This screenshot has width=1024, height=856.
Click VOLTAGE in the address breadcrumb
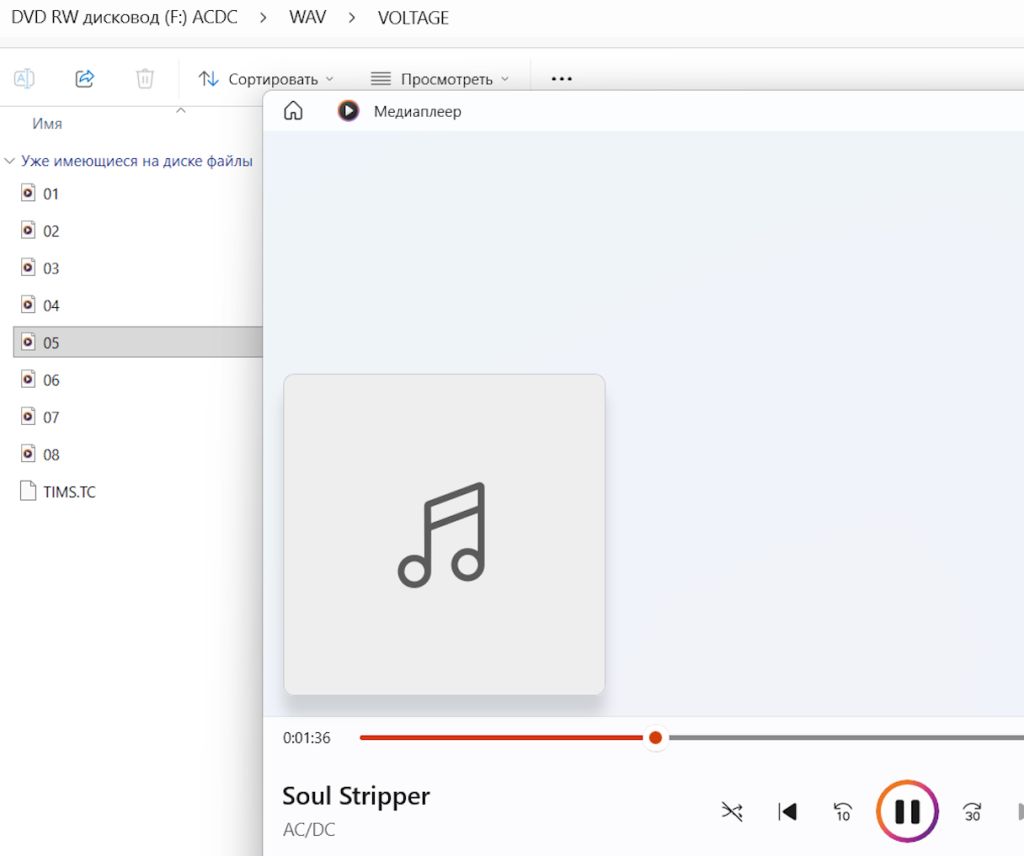coord(413,18)
